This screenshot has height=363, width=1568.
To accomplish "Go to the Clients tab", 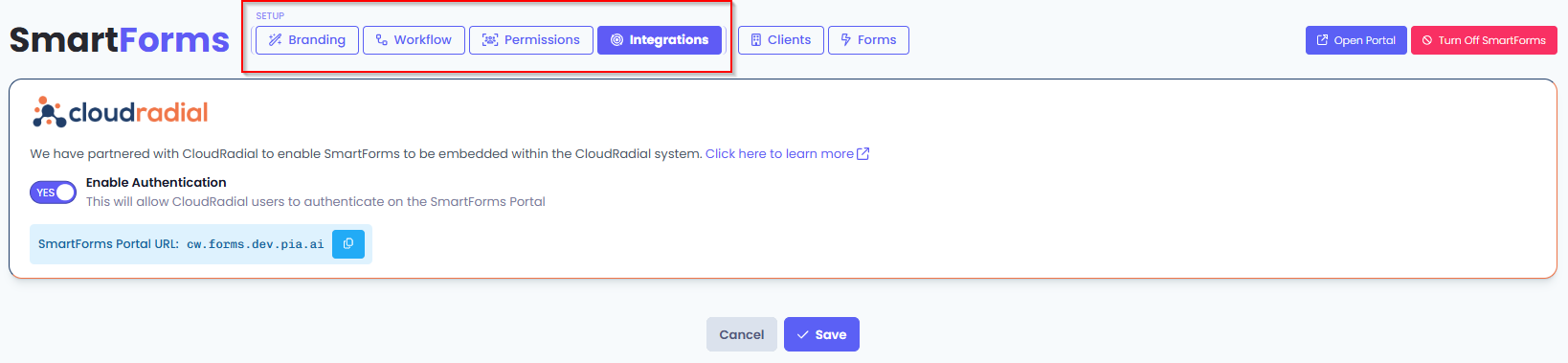I will click(781, 40).
